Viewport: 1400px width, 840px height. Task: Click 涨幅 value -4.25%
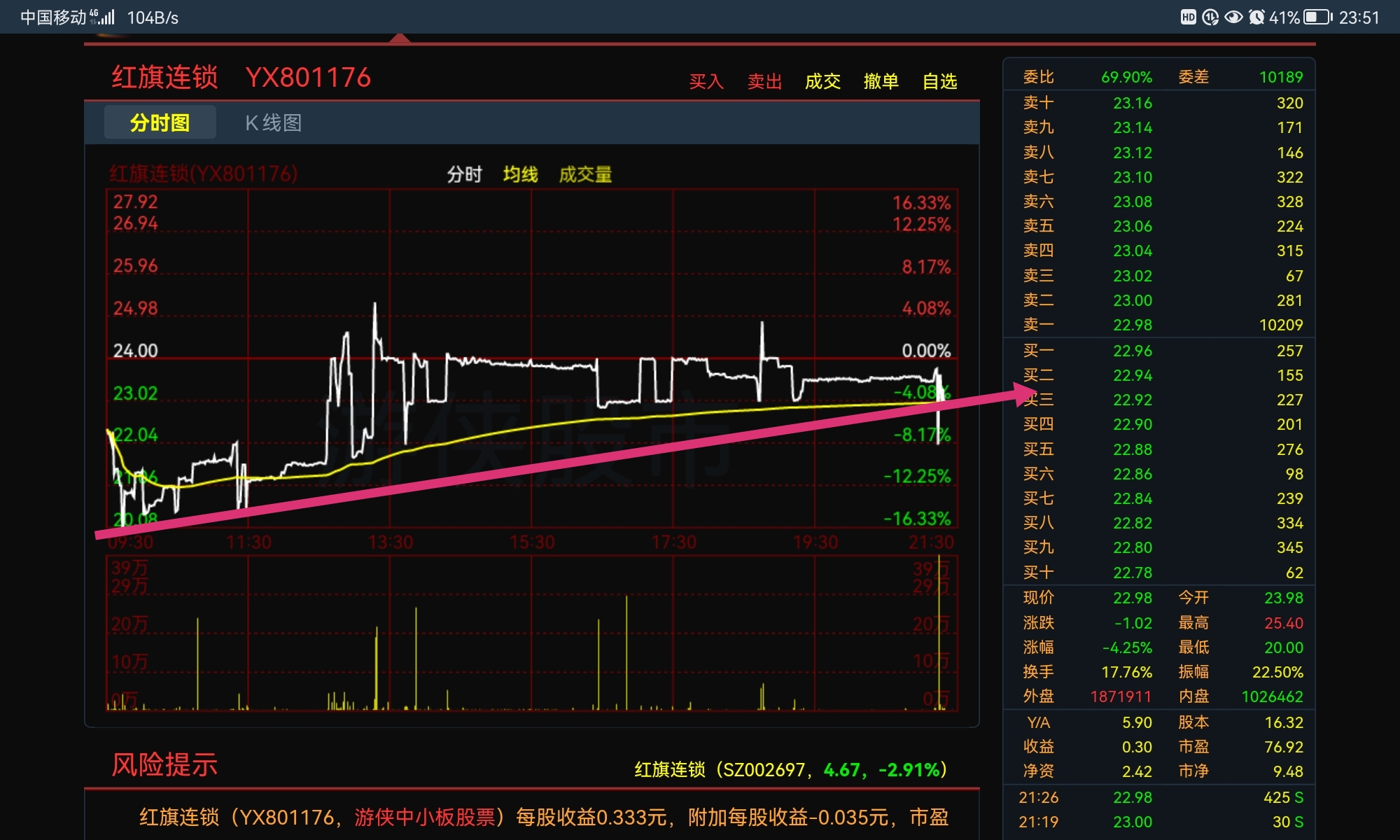(1127, 647)
